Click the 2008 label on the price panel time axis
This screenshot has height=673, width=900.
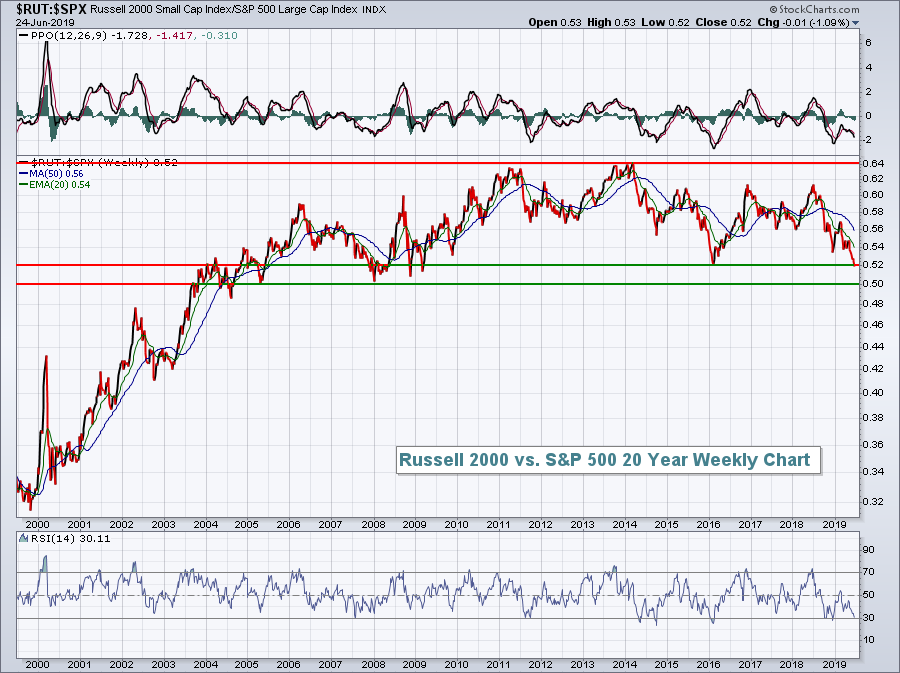[373, 524]
